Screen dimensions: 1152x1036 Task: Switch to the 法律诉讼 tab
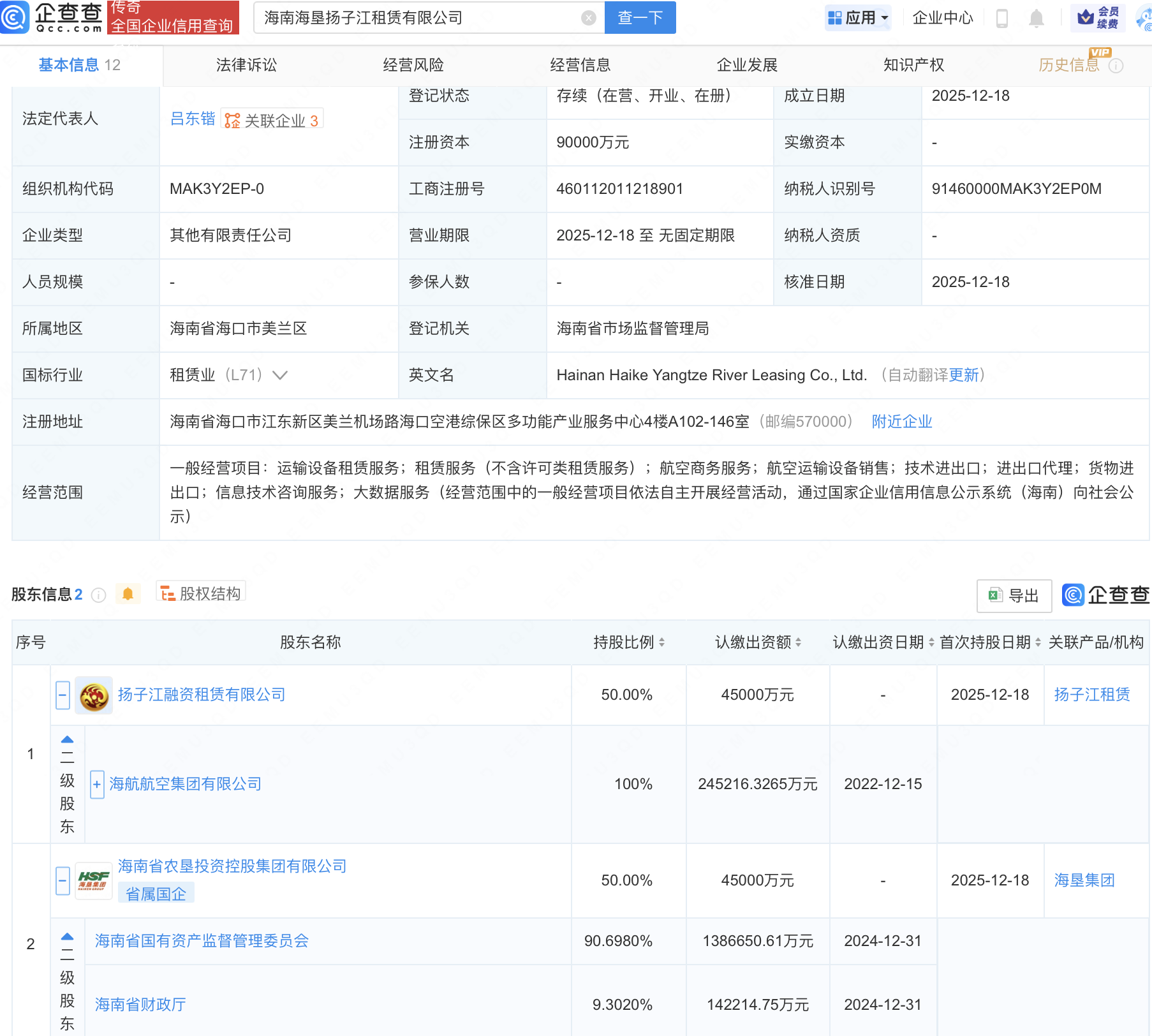point(246,65)
